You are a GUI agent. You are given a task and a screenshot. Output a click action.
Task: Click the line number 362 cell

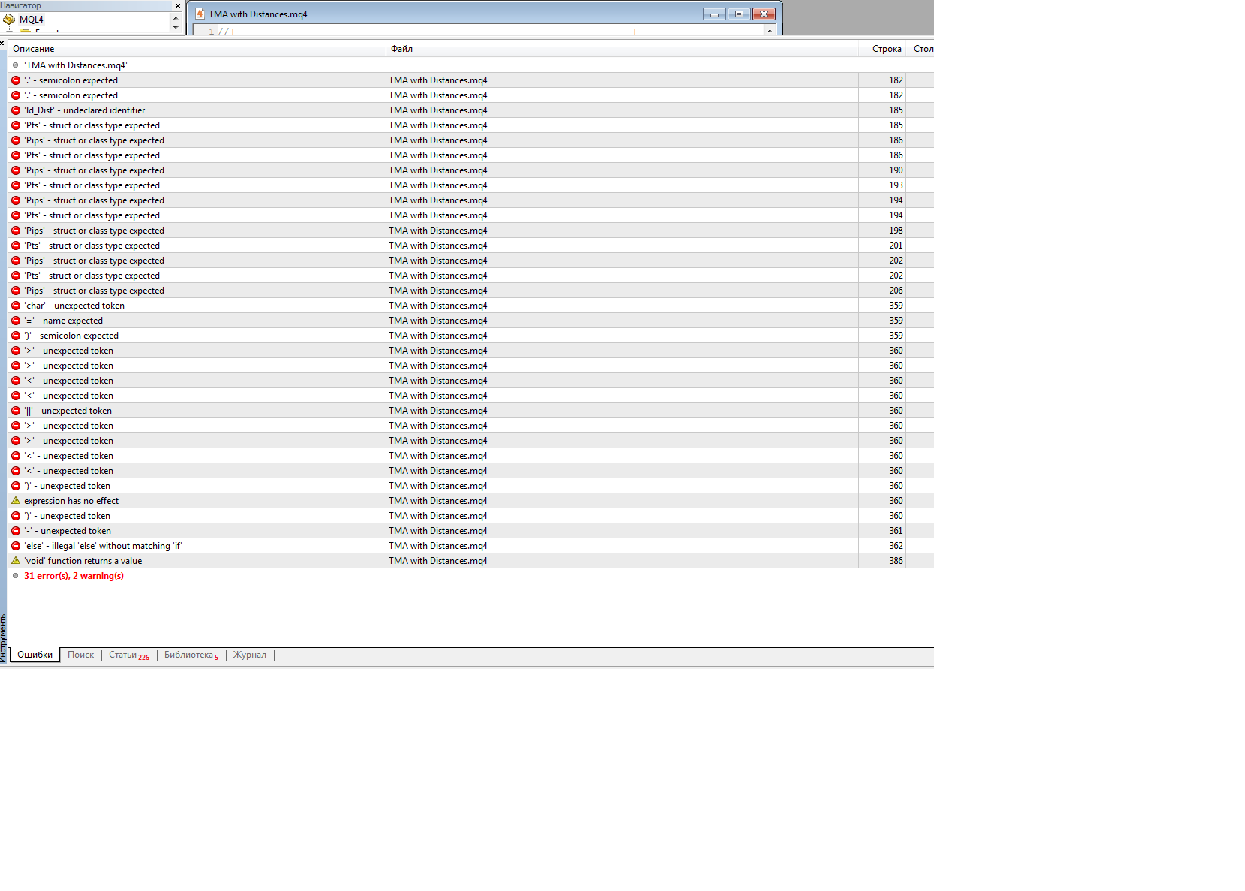coord(882,545)
